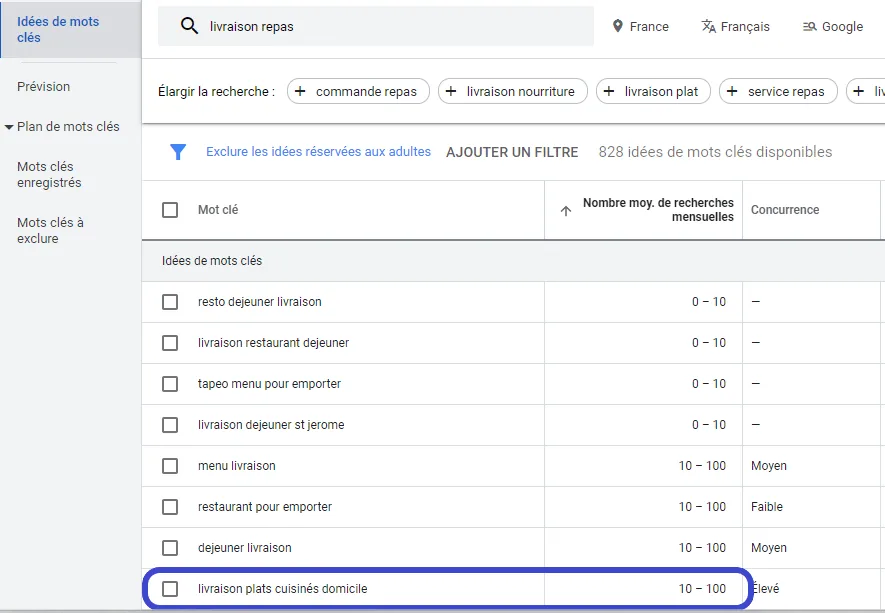Open 'Mots clés enregistrés' sidebar item

[49, 174]
